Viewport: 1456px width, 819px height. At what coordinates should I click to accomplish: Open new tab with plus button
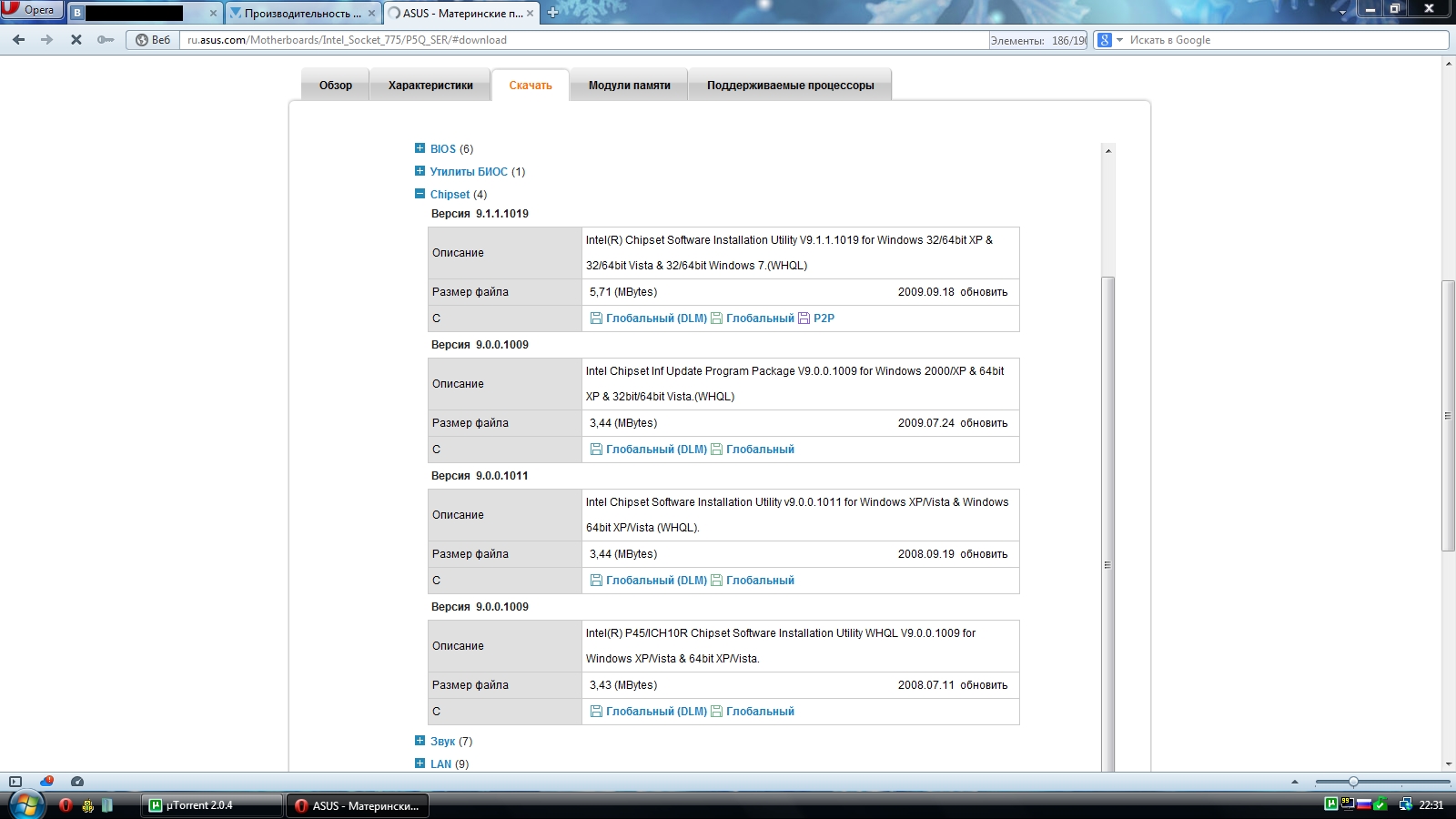[552, 13]
